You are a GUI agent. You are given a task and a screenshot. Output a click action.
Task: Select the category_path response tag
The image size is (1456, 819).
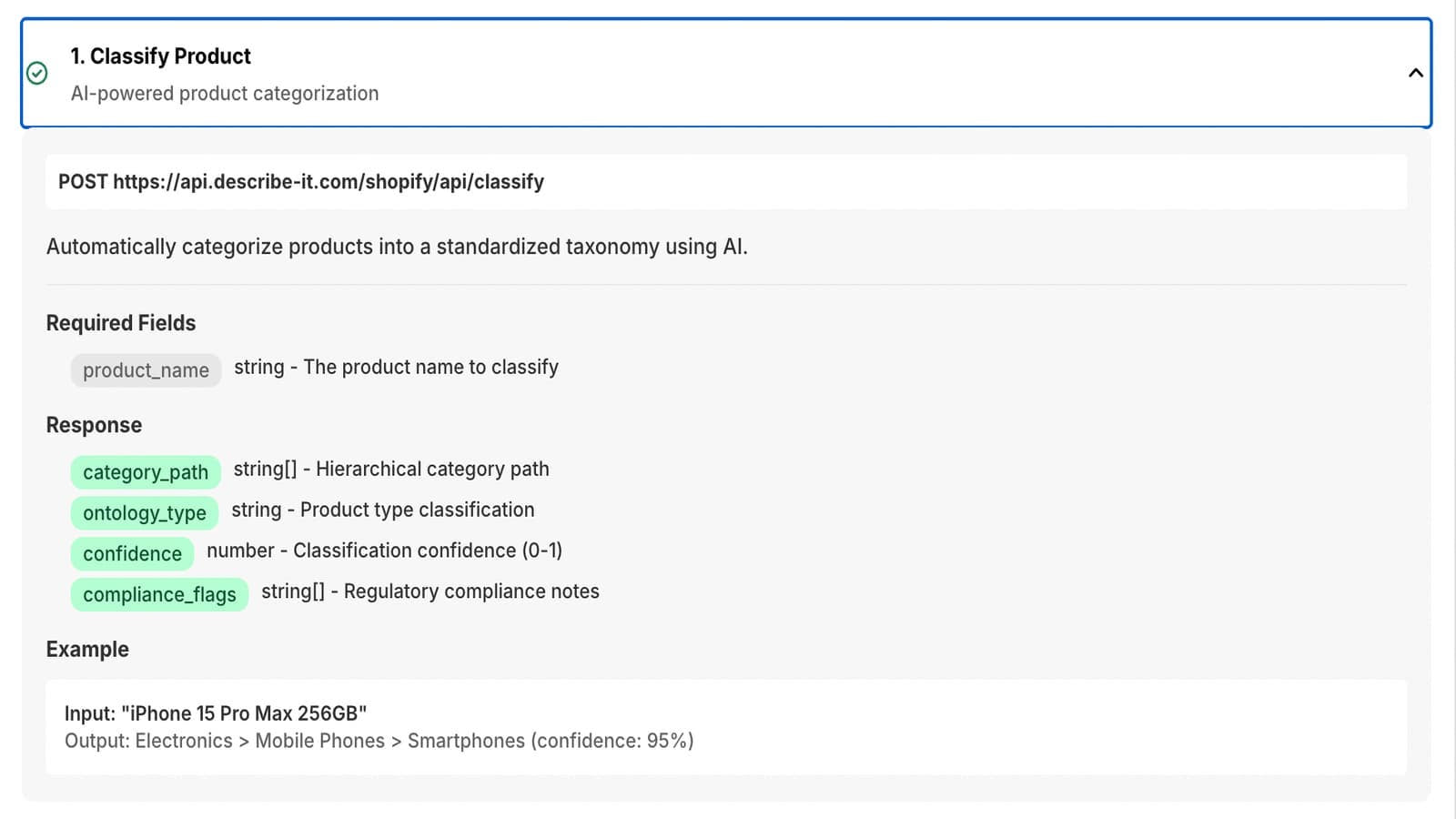click(x=146, y=472)
